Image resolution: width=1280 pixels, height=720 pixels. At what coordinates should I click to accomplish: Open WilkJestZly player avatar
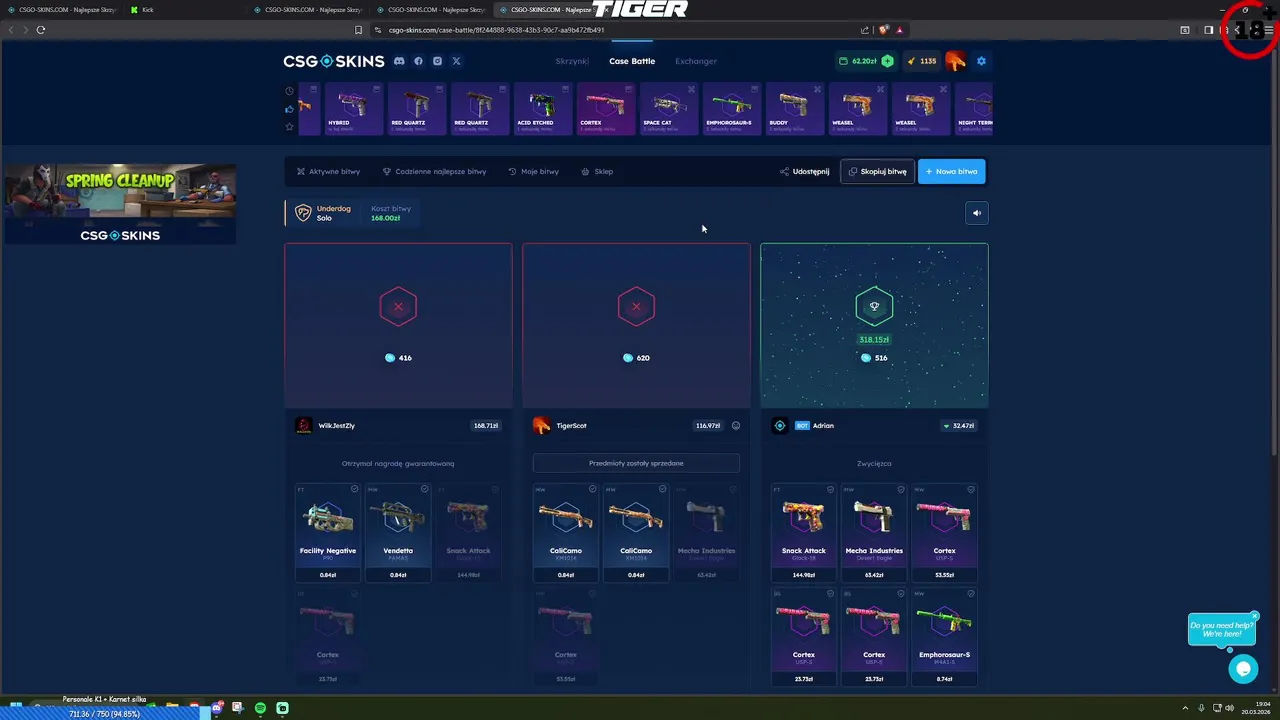click(x=304, y=426)
